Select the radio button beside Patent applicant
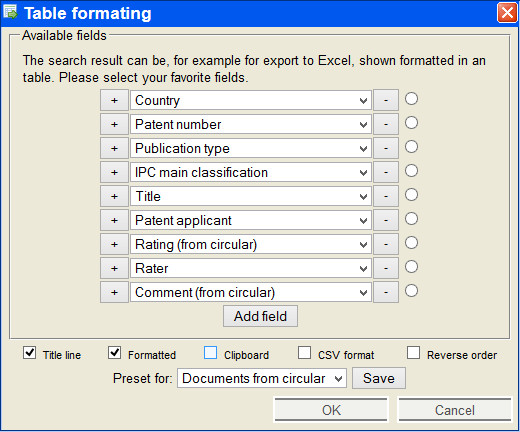Screen dimensions: 520x432 click(x=411, y=219)
